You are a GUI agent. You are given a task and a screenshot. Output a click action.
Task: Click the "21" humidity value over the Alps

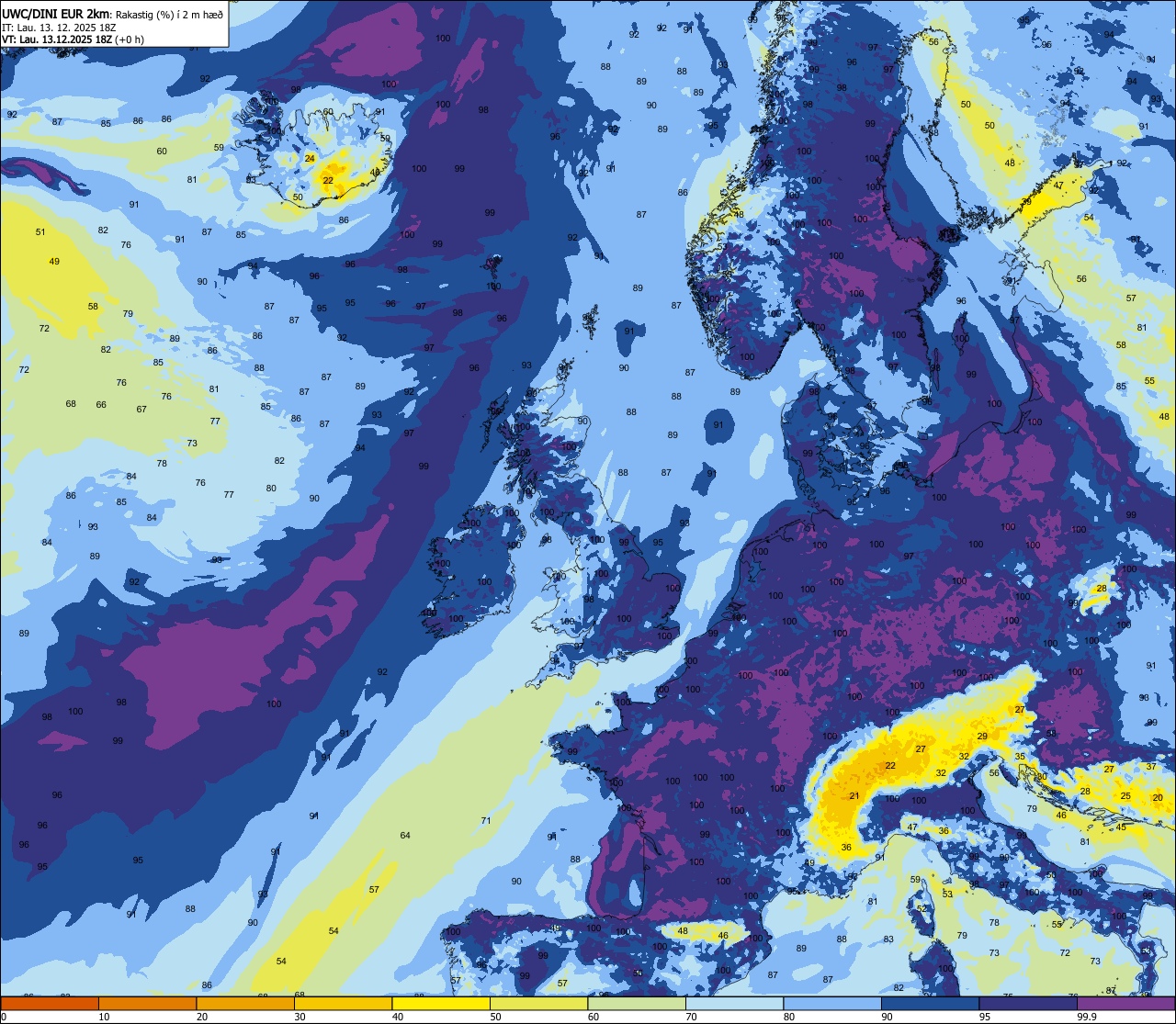tap(854, 795)
